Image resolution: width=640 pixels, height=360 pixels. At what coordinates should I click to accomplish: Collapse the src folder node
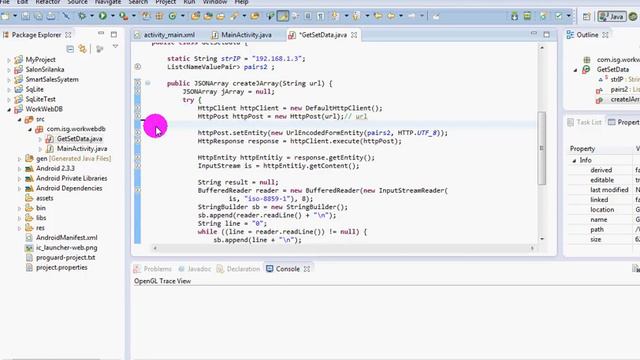pyautogui.click(x=19, y=120)
